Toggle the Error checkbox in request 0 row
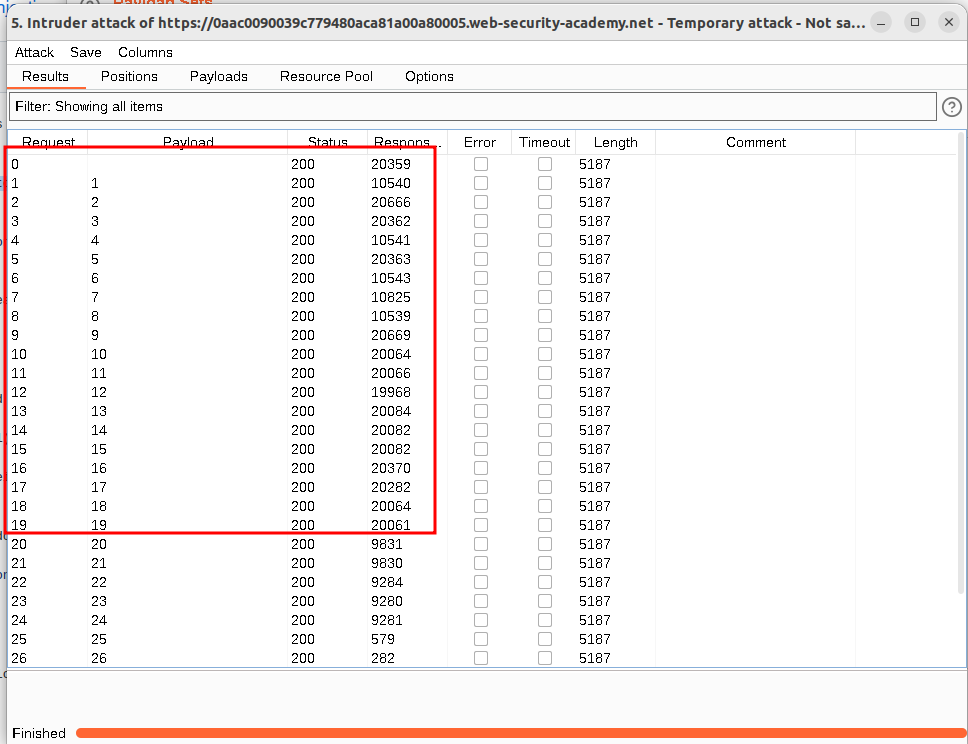Screen dimensions: 968x744 [x=481, y=164]
